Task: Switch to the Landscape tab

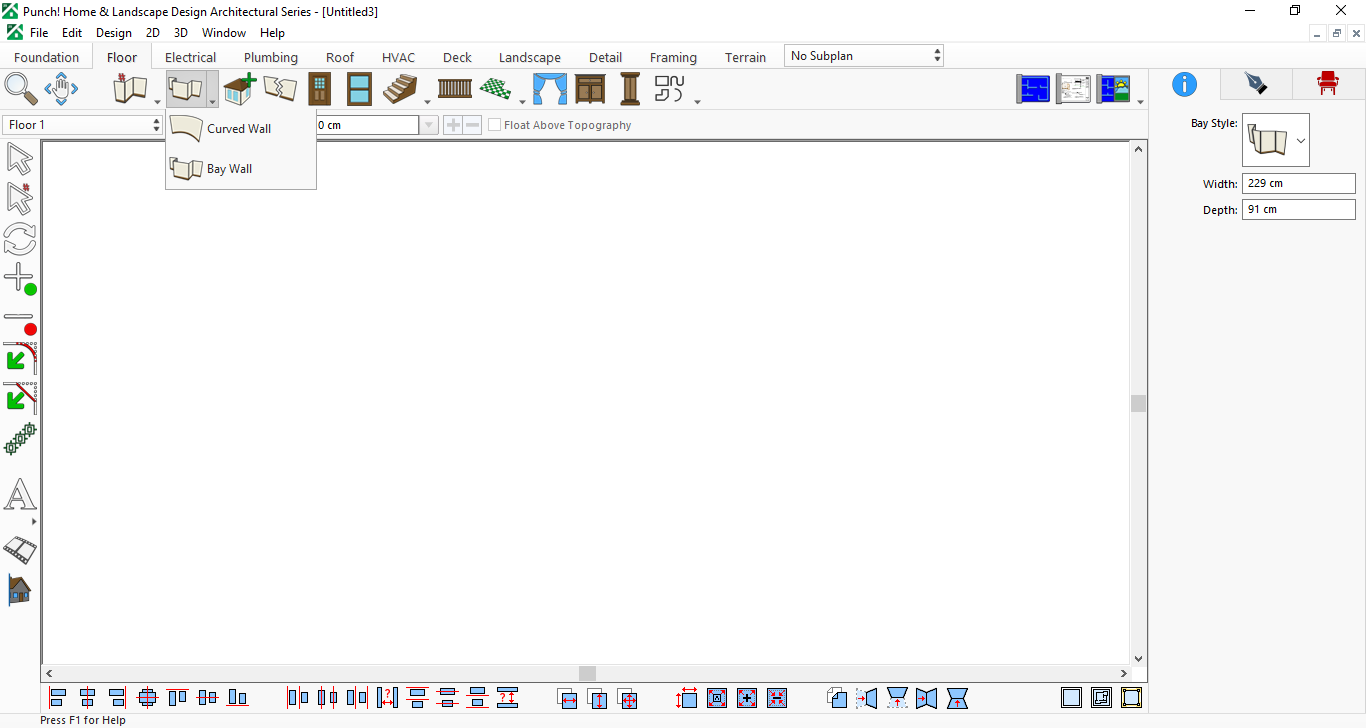Action: 530,57
